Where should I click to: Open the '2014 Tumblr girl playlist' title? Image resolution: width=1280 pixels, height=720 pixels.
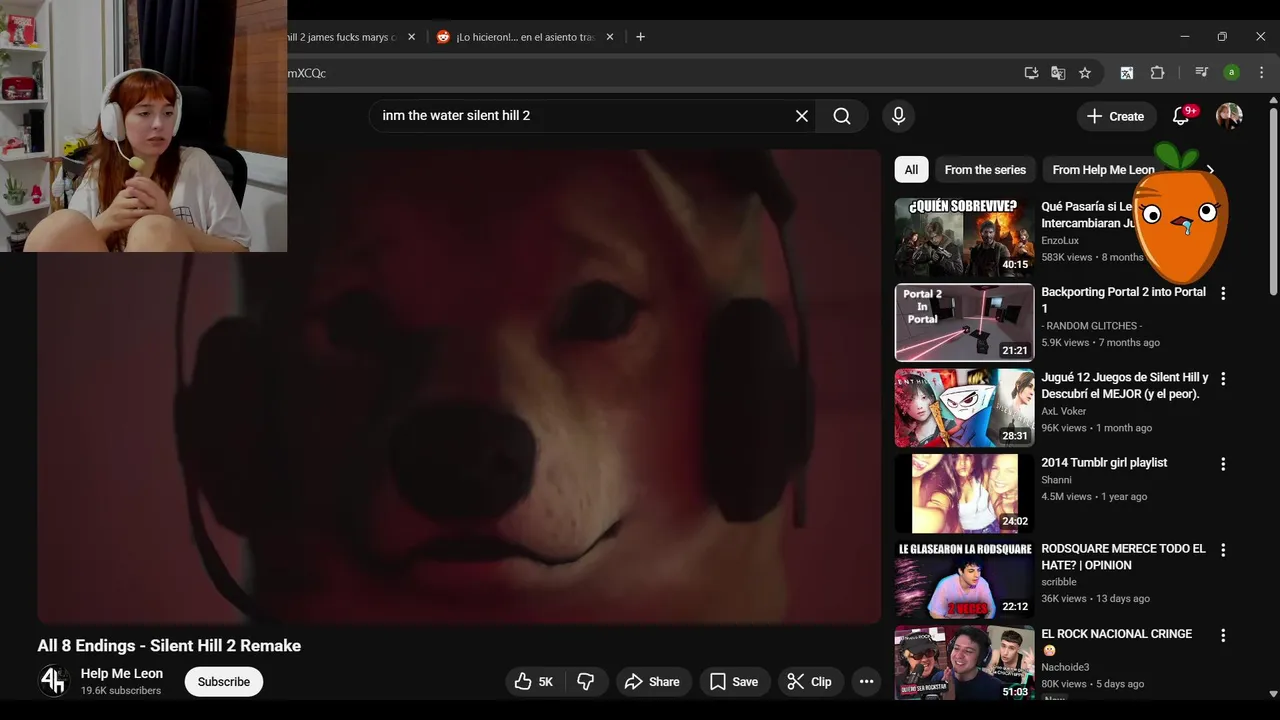coord(1104,463)
